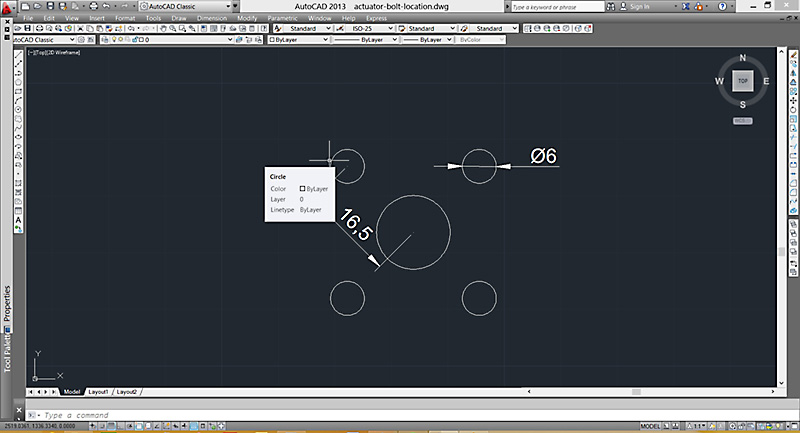Open the AutoCAD Classic workspace dropdown in title bar
800x433 pixels.
pyautogui.click(x=228, y=7)
